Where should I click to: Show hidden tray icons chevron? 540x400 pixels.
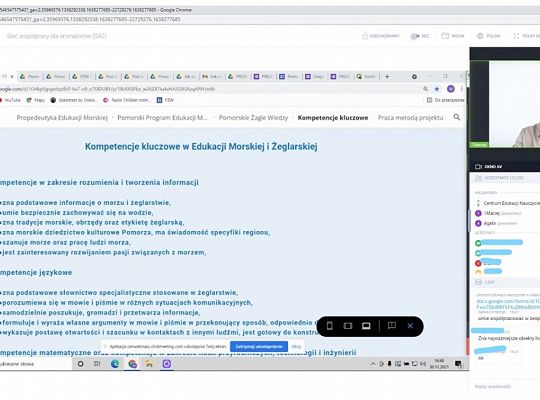373,364
